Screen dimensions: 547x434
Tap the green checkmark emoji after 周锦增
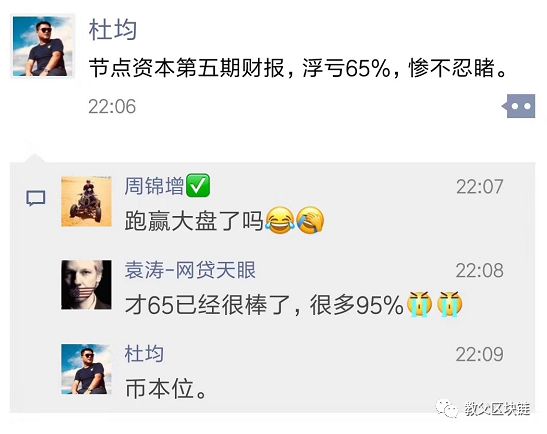198,185
